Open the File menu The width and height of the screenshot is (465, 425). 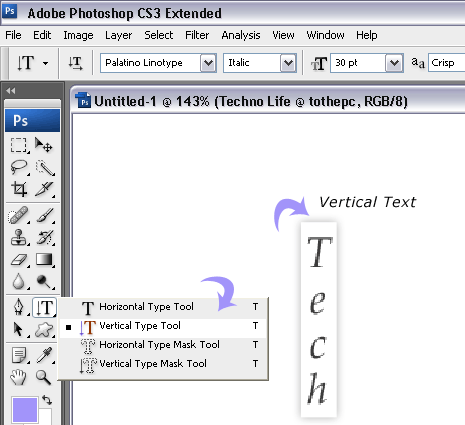click(x=13, y=35)
